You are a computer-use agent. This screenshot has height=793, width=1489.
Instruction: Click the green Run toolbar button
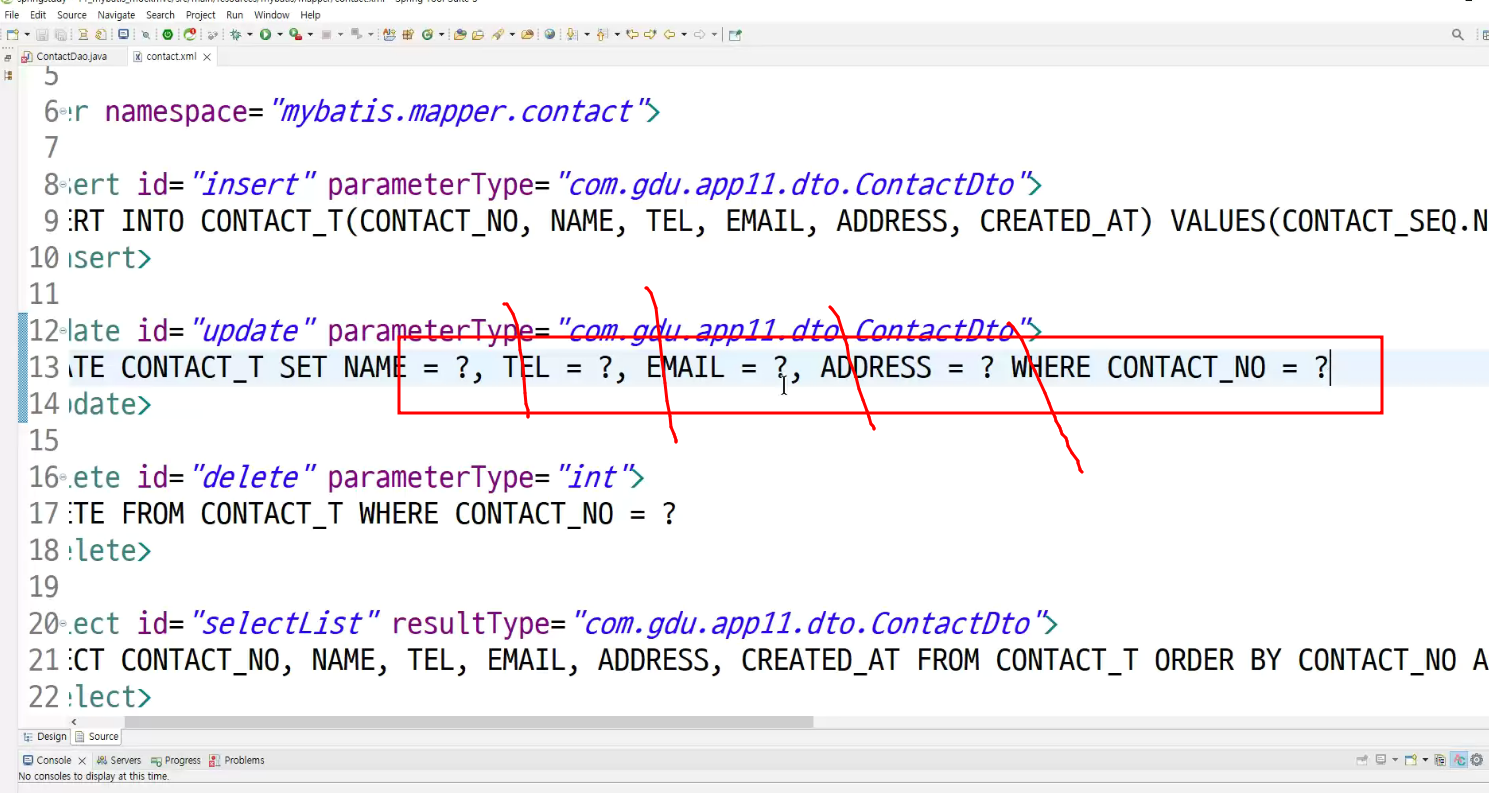265,34
